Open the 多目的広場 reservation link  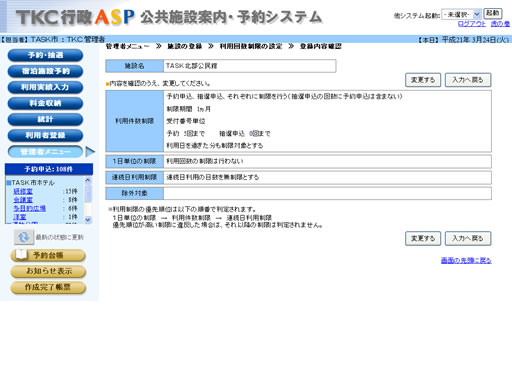point(29,208)
